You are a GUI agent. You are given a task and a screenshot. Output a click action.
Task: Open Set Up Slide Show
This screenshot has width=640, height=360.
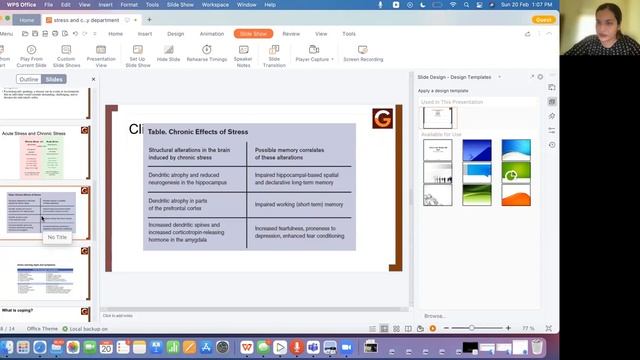click(x=138, y=56)
